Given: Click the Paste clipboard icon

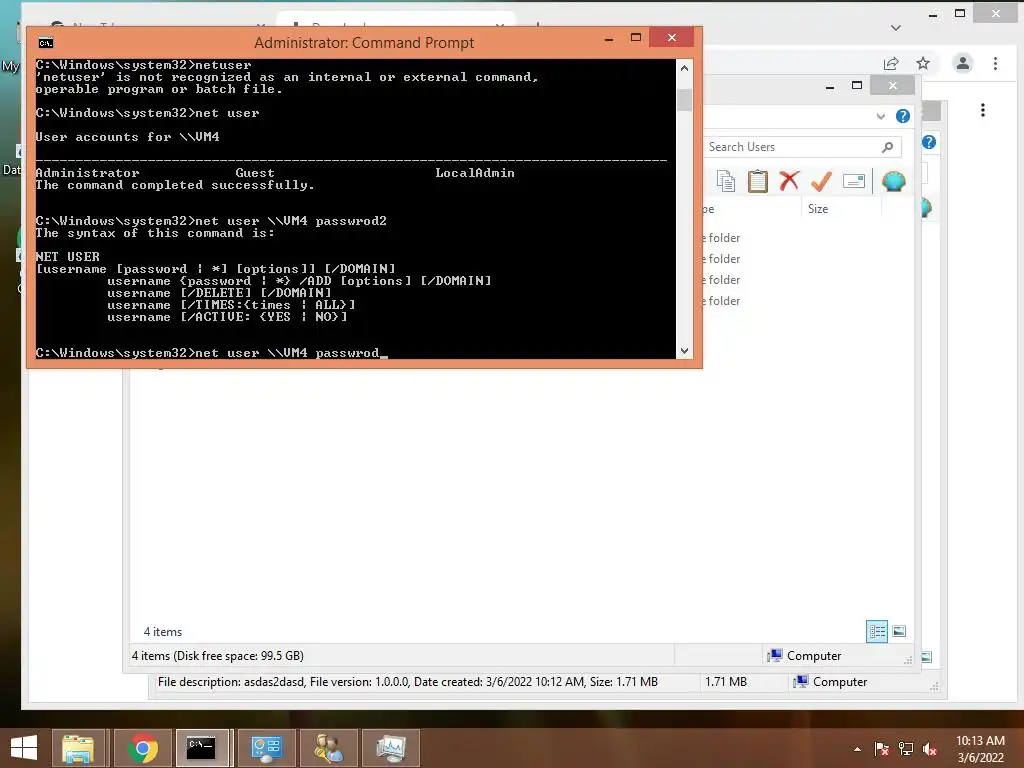Looking at the screenshot, I should point(758,181).
